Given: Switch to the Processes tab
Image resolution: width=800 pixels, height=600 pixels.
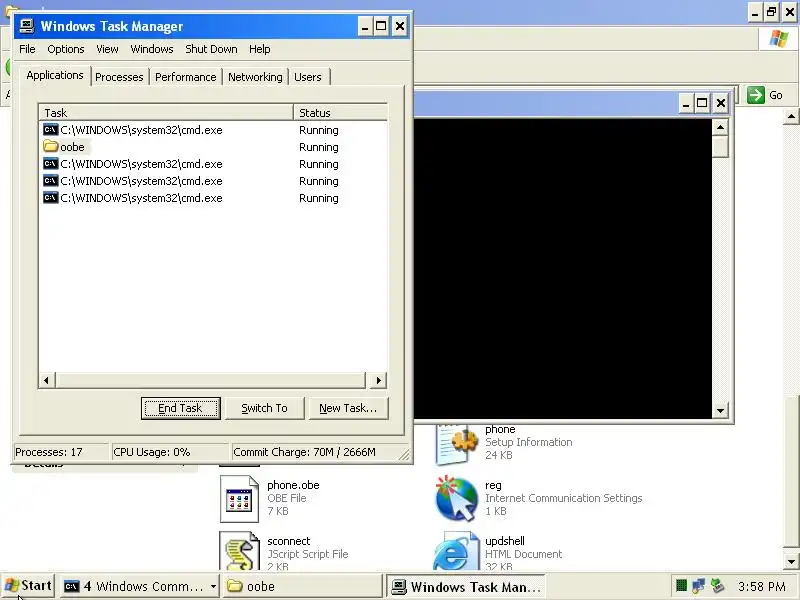Looking at the screenshot, I should (119, 77).
